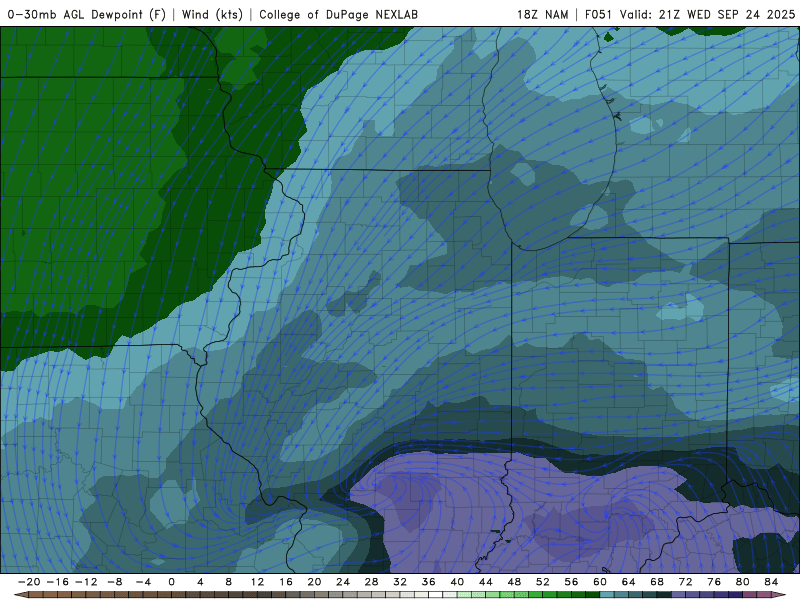This screenshot has width=800, height=600.
Task: Click the '12' legend value
Action: coord(257,582)
